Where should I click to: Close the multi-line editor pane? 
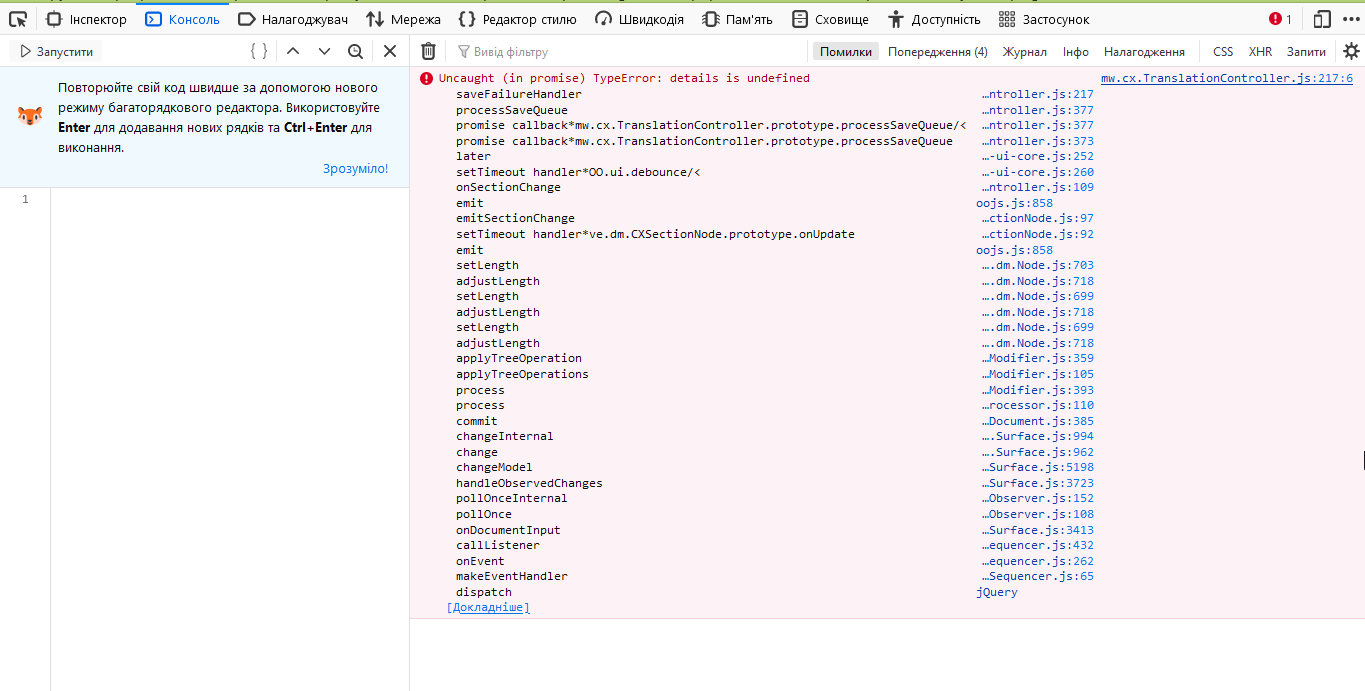point(390,51)
